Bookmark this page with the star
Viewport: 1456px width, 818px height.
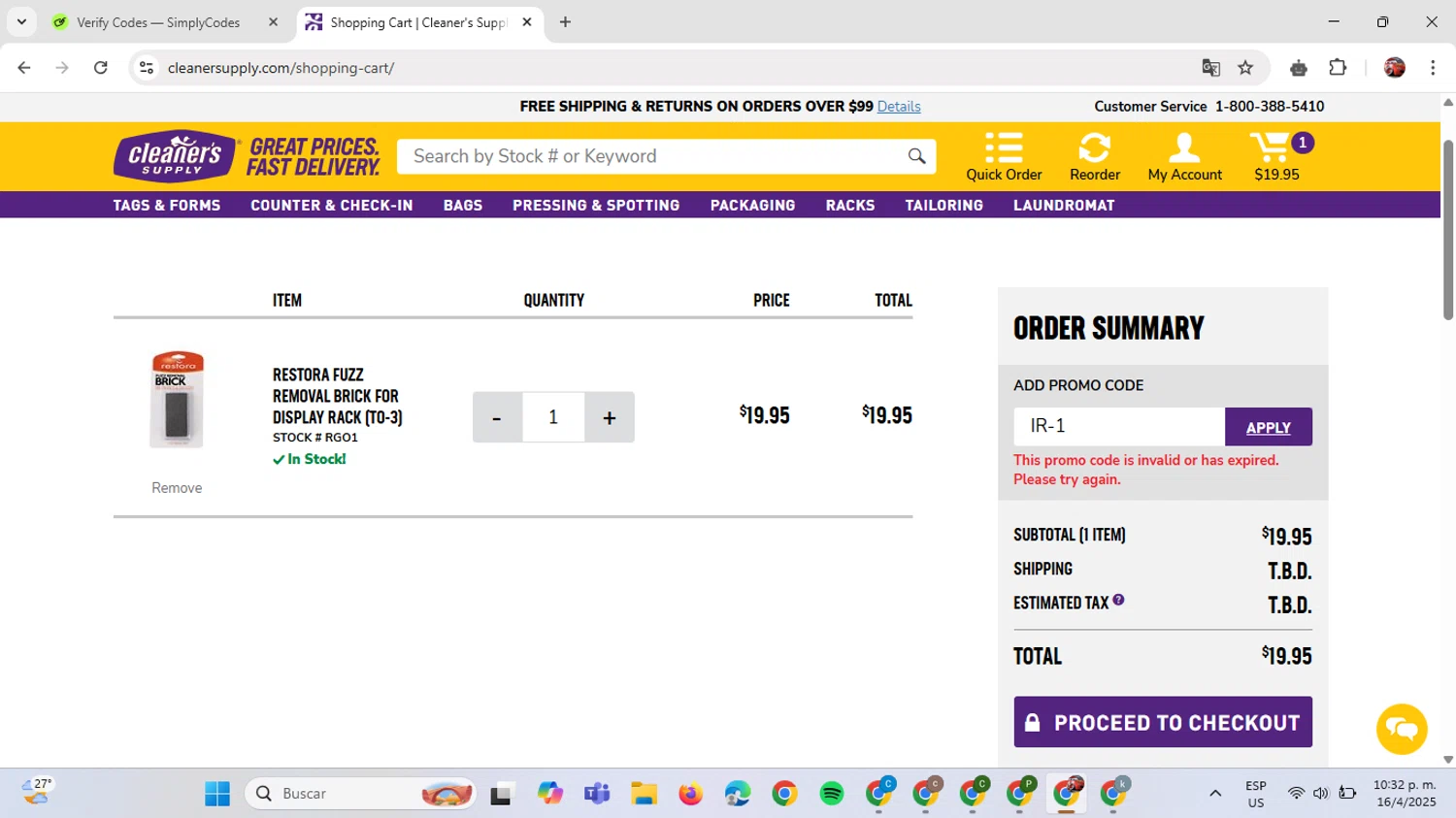click(1245, 68)
